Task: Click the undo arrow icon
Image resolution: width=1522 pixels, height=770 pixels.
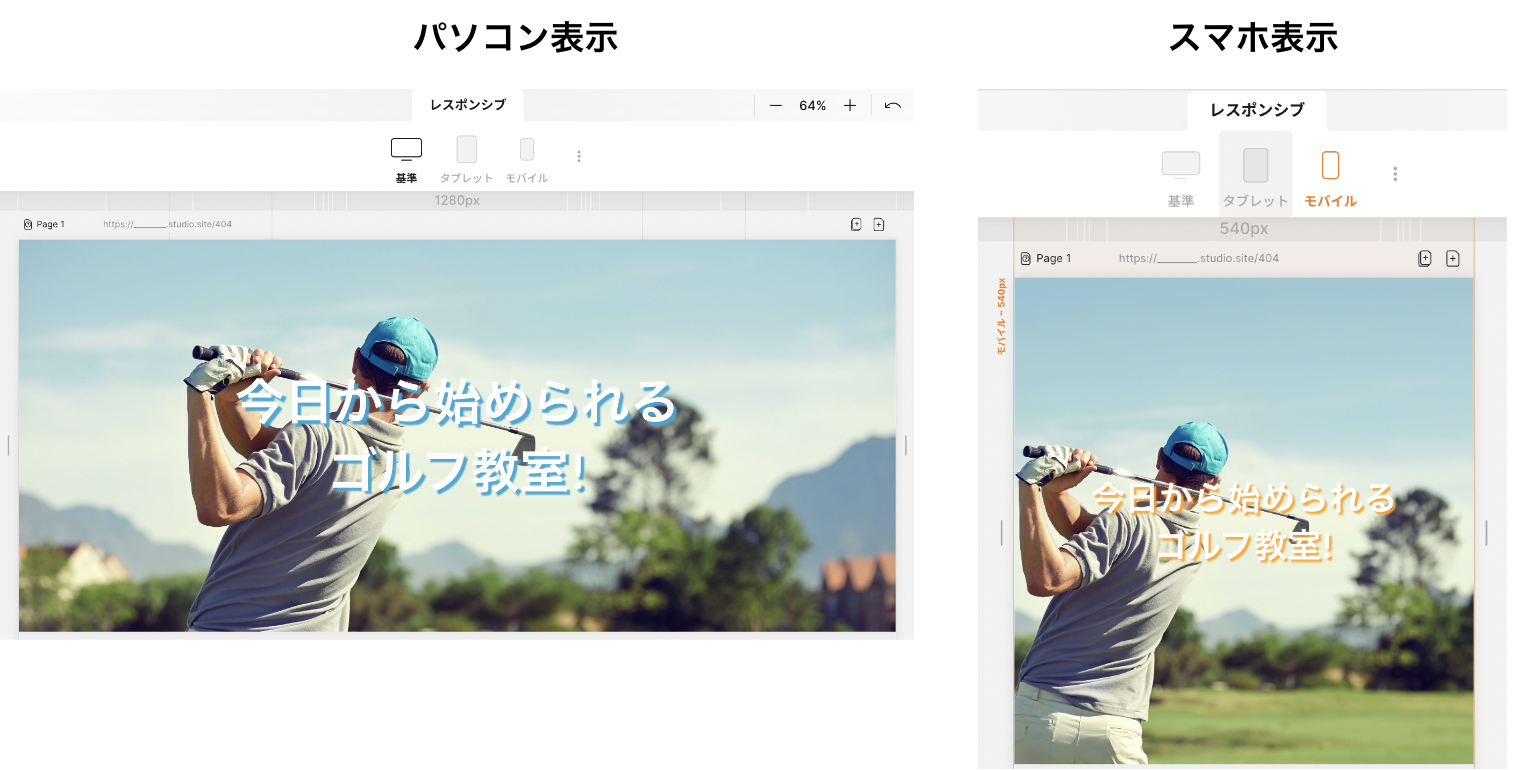Action: point(893,106)
